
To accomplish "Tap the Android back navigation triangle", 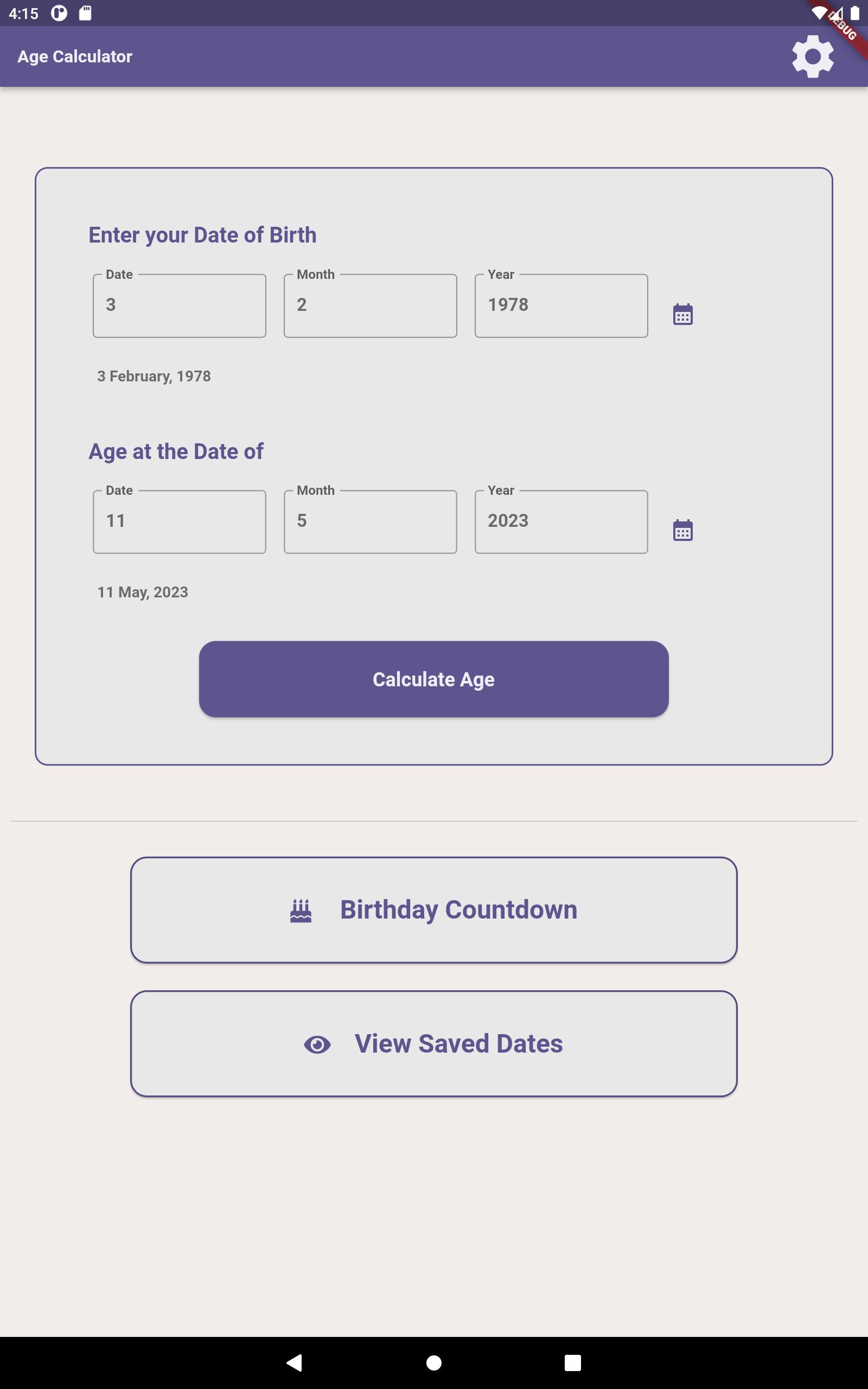I will (295, 1362).
